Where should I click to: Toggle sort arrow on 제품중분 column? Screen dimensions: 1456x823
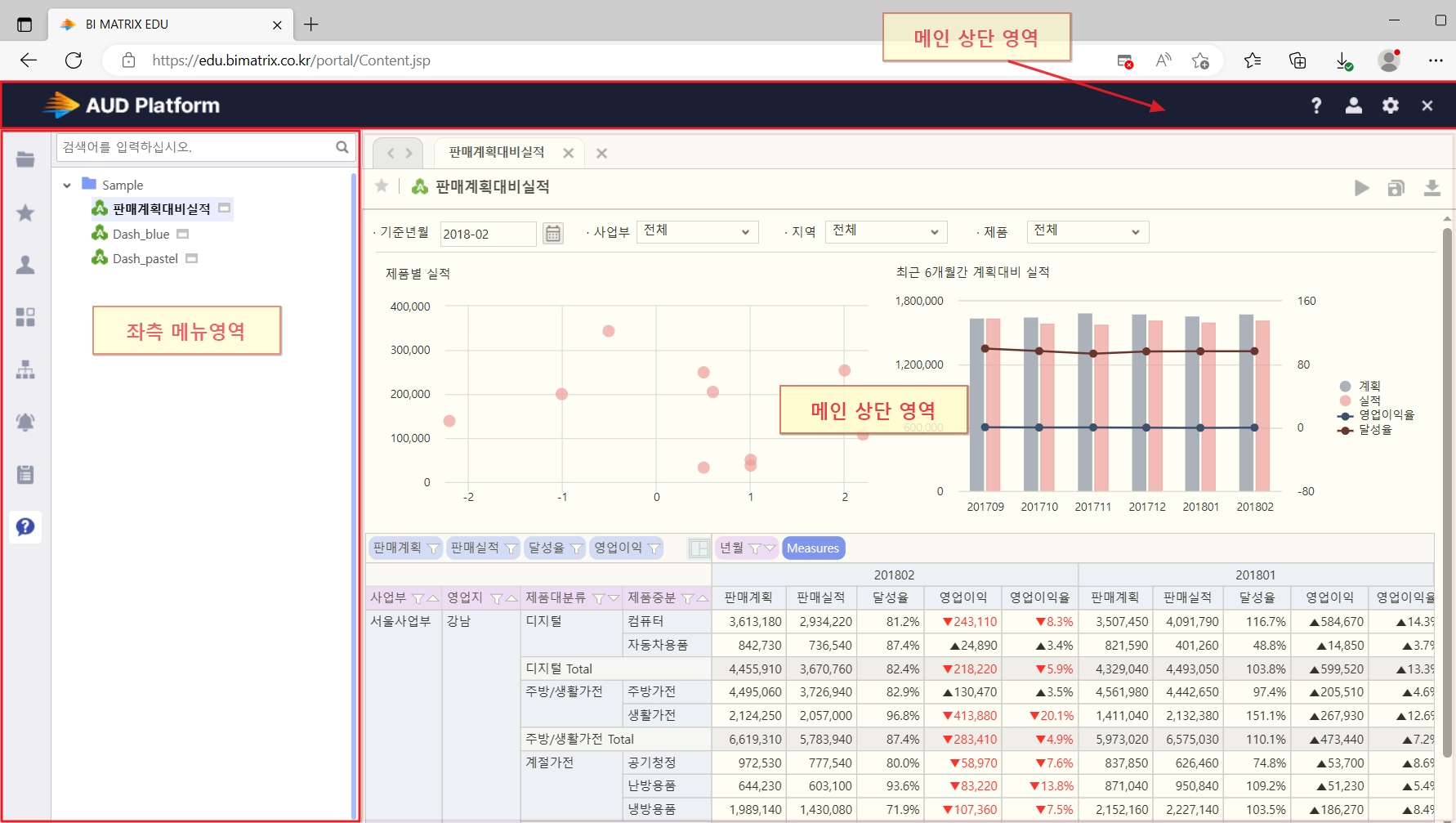click(x=702, y=598)
